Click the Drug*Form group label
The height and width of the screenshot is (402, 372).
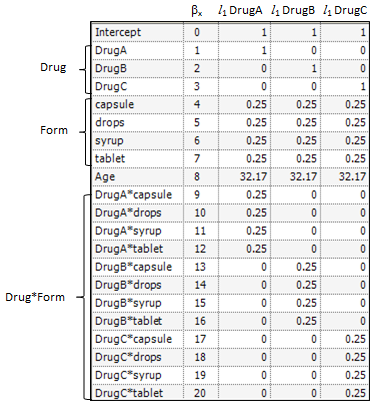(35, 297)
